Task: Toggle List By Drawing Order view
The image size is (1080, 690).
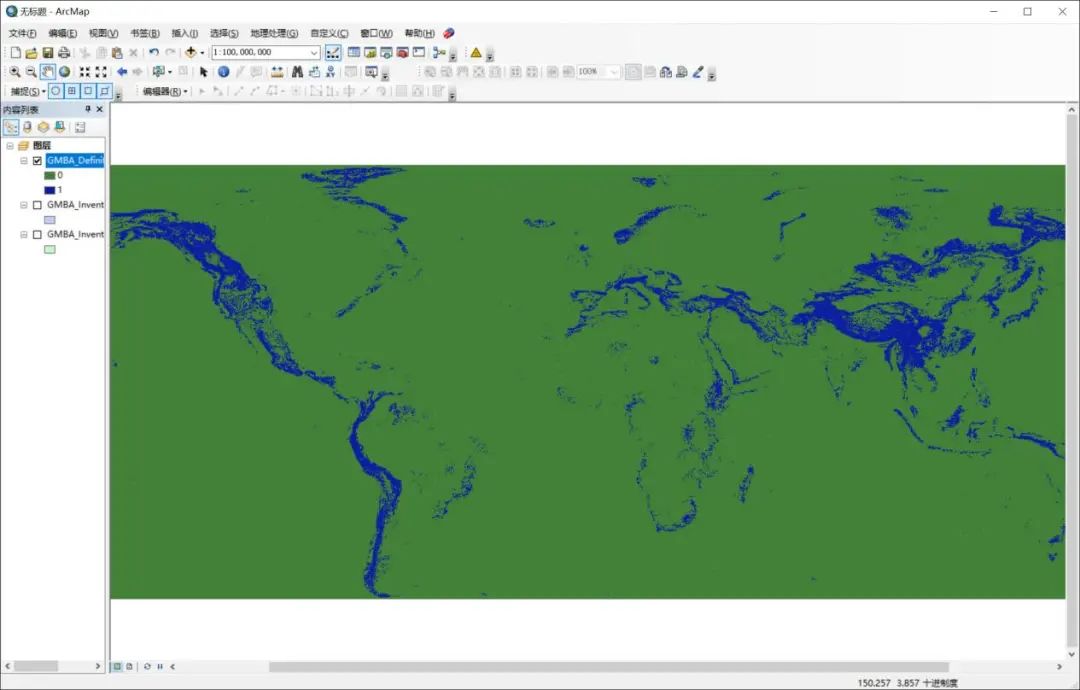Action: 10,127
